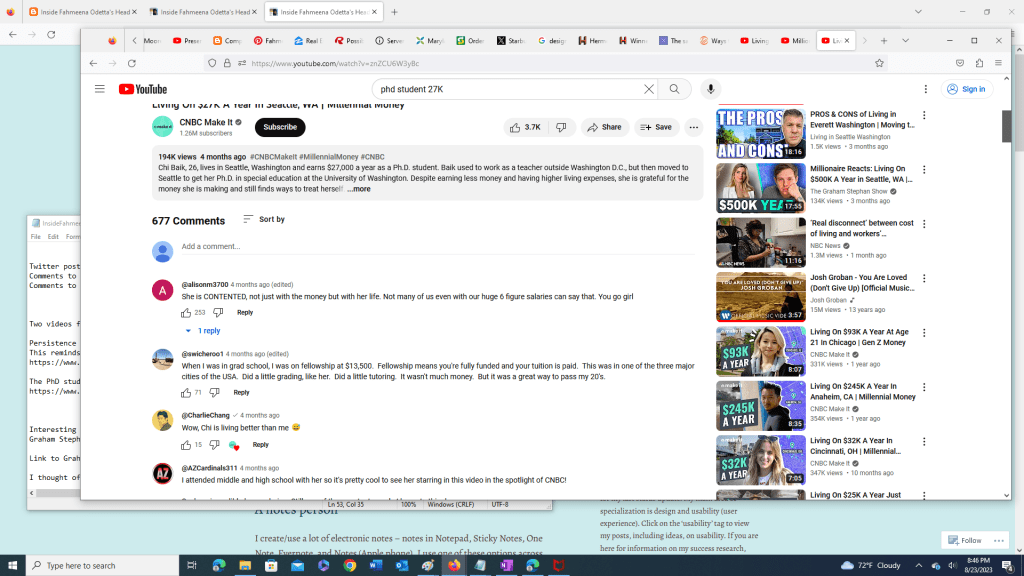Open Notepad's Format menu

pyautogui.click(x=71, y=236)
